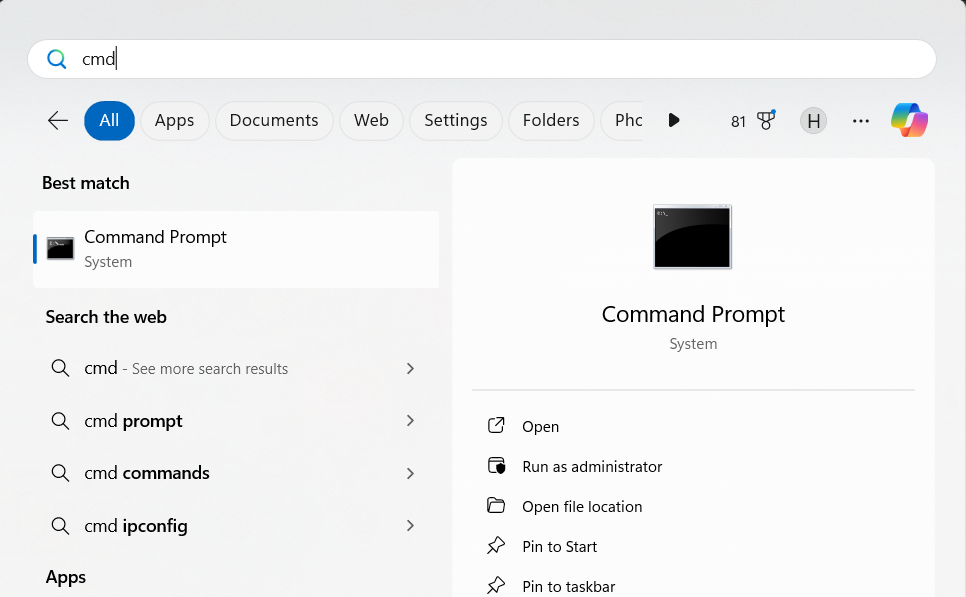This screenshot has height=597, width=966.
Task: Click the Apps section heading below web results
Action: pyautogui.click(x=66, y=577)
